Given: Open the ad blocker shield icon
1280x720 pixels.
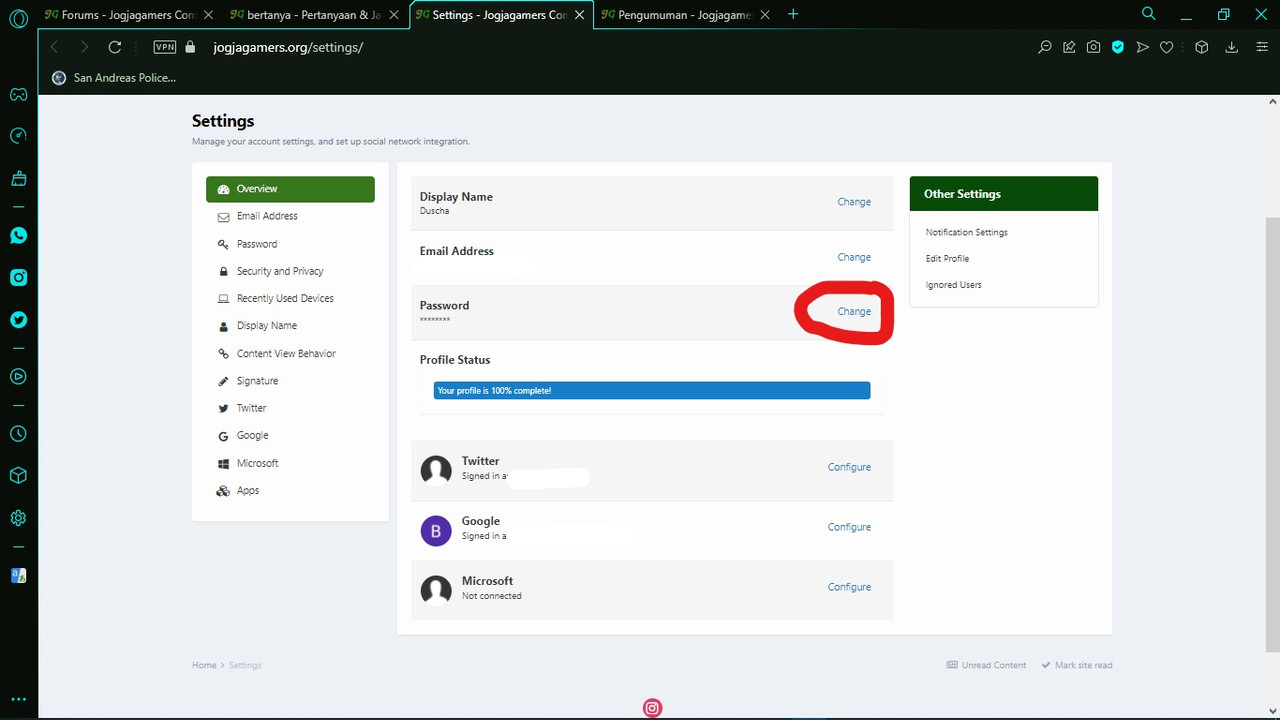Looking at the screenshot, I should 1118,47.
